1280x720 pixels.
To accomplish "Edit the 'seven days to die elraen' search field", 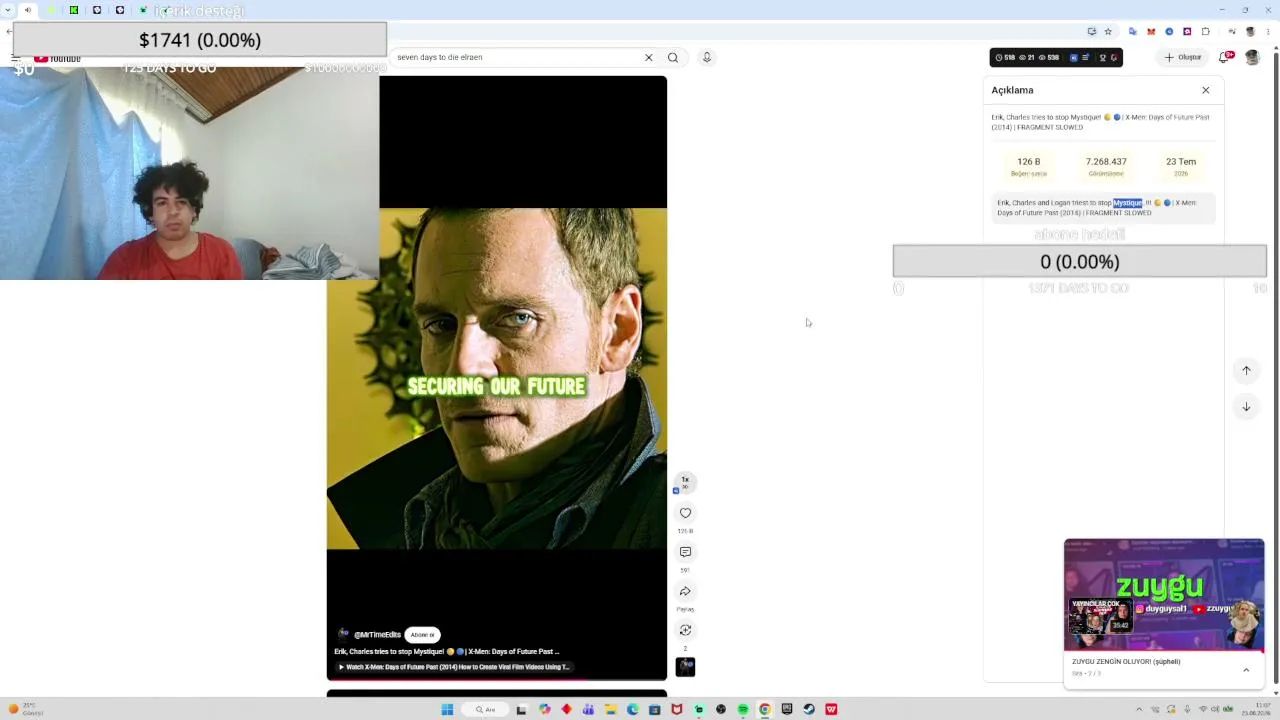I will pyautogui.click(x=516, y=57).
